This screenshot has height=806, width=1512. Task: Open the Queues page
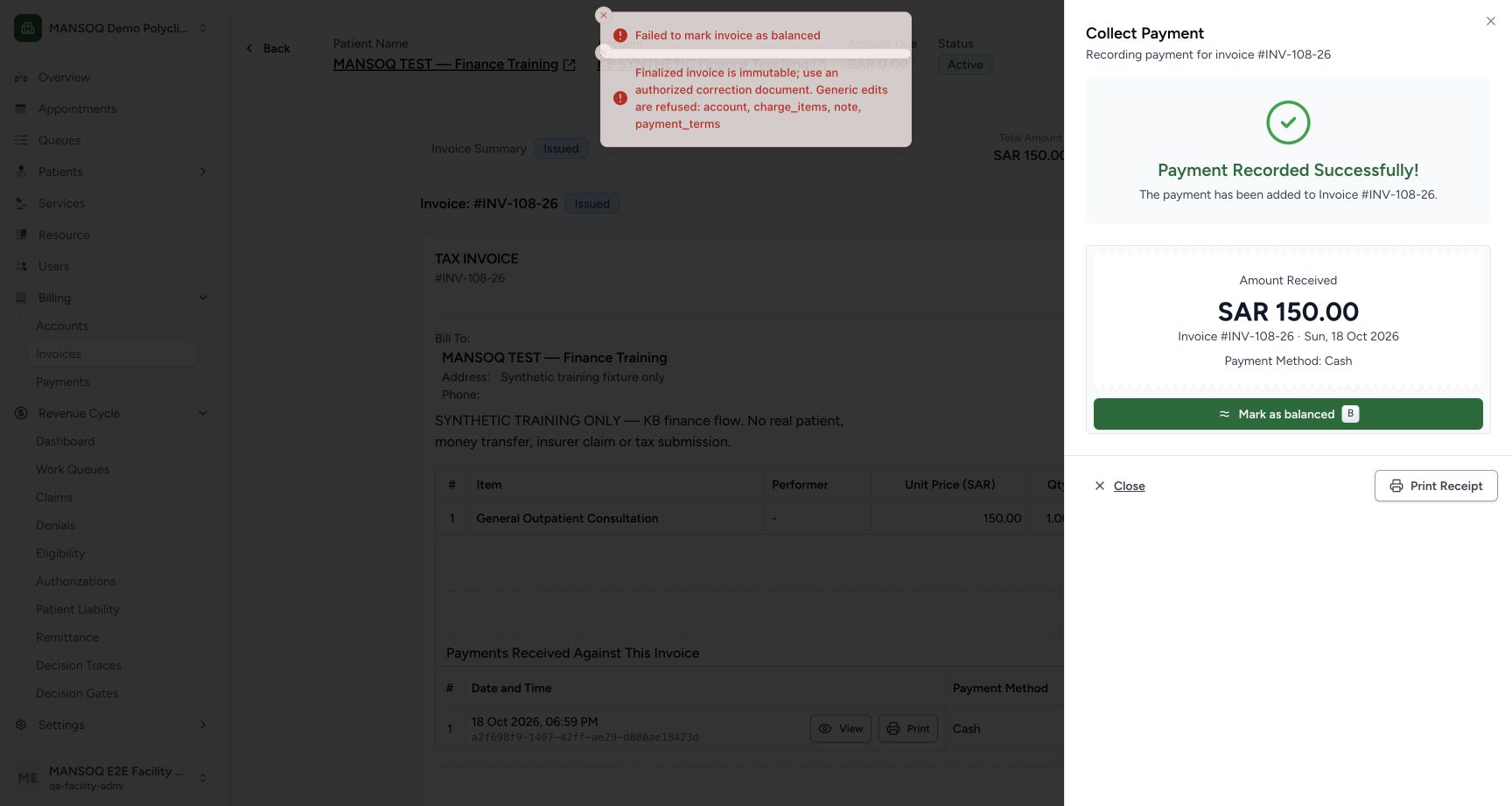pos(59,140)
